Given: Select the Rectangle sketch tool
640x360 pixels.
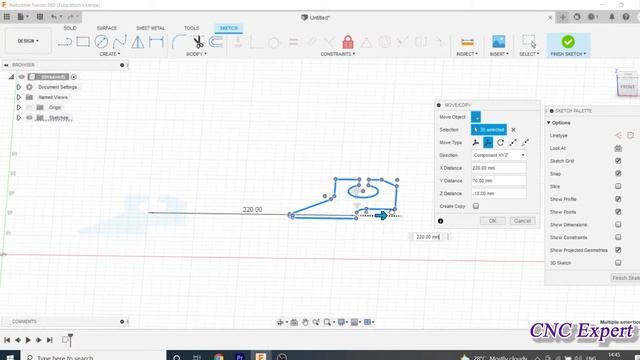Looking at the screenshot, I should click(83, 42).
